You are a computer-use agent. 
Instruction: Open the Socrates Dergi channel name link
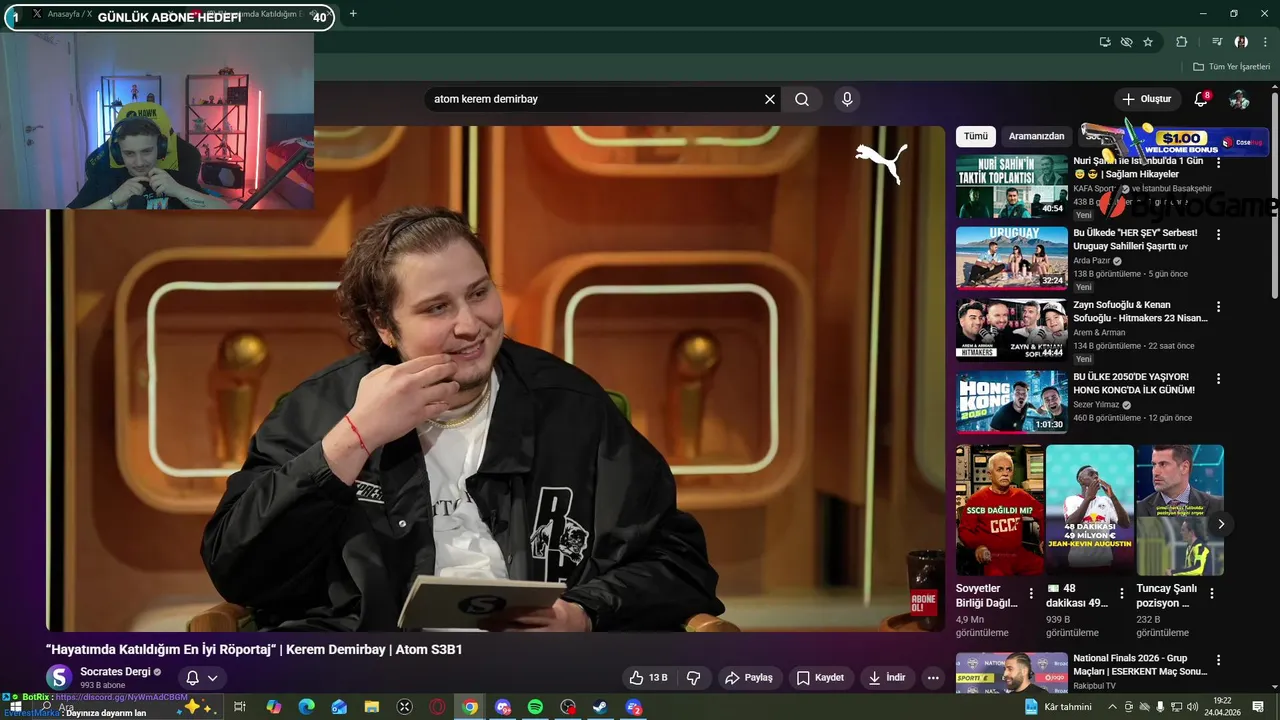coord(115,672)
